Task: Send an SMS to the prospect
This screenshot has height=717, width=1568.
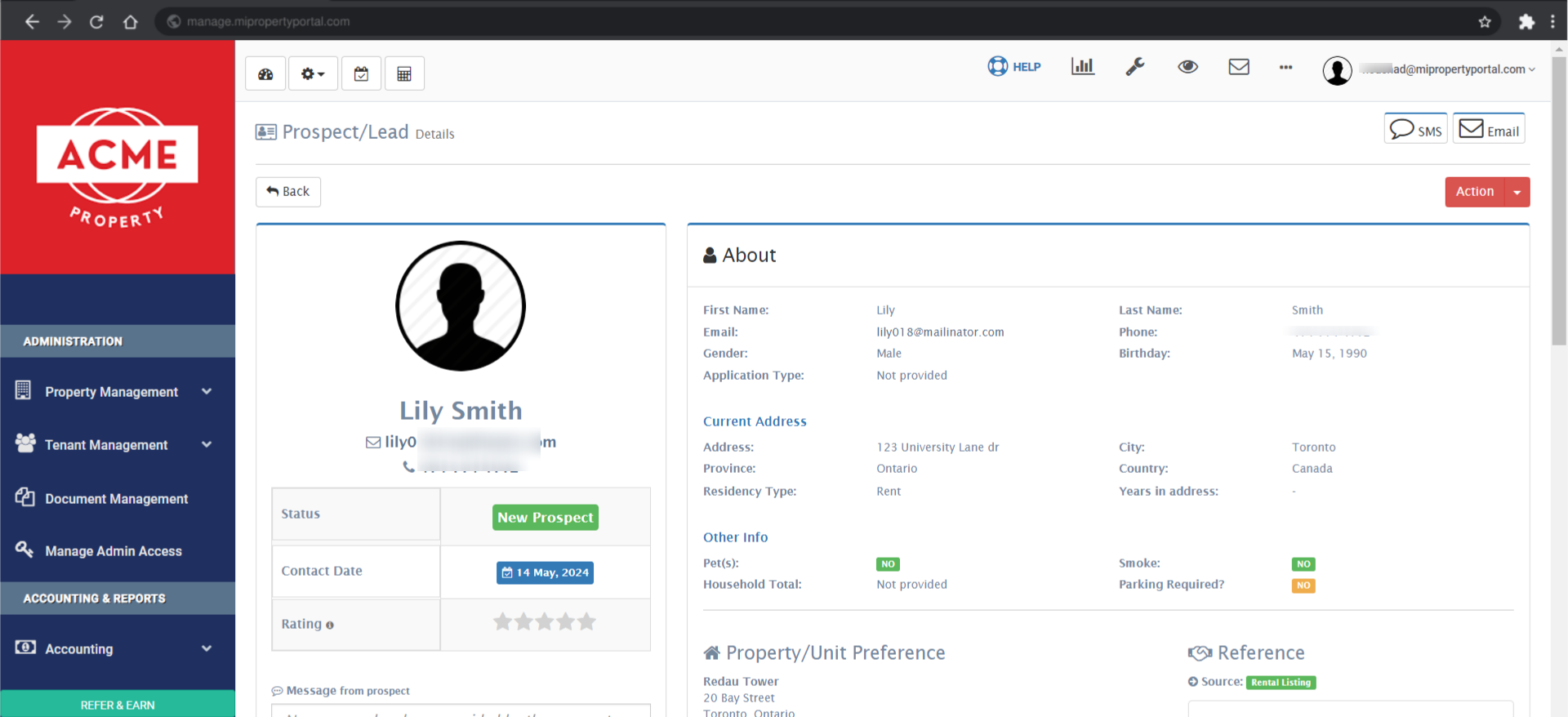Action: (x=1415, y=129)
